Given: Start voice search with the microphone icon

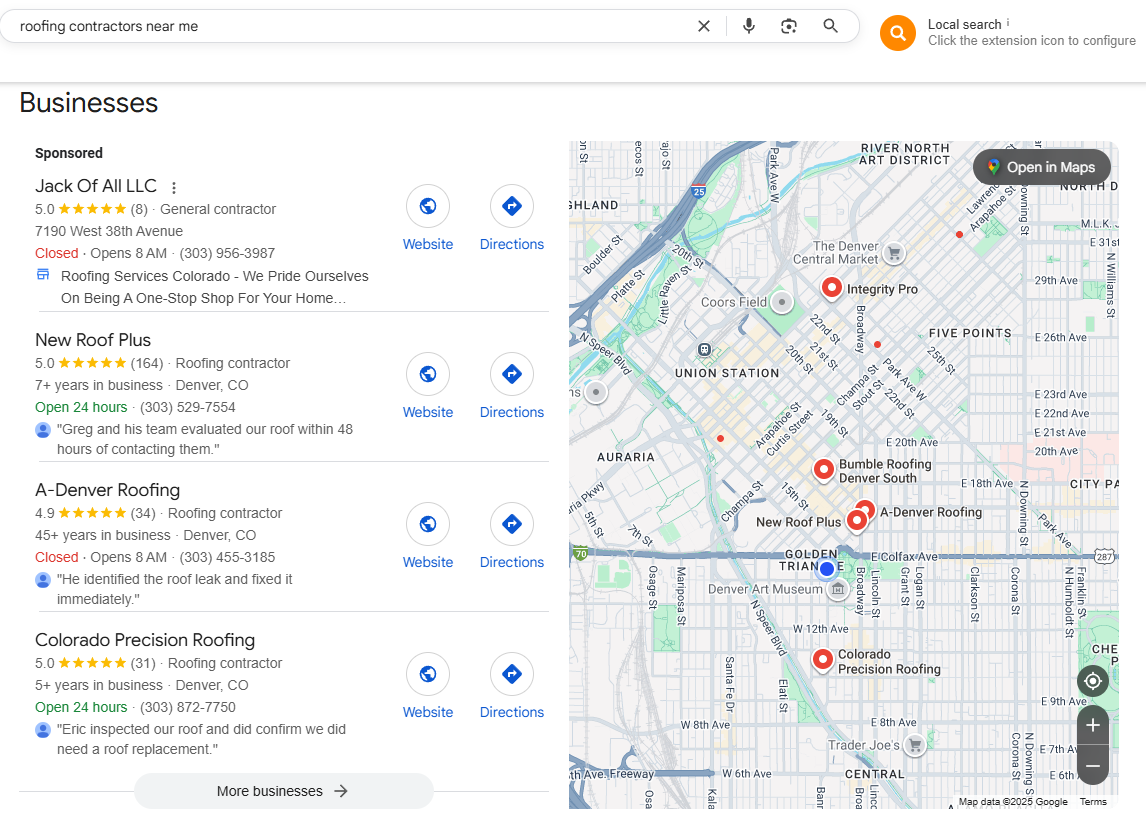Looking at the screenshot, I should click(x=748, y=26).
